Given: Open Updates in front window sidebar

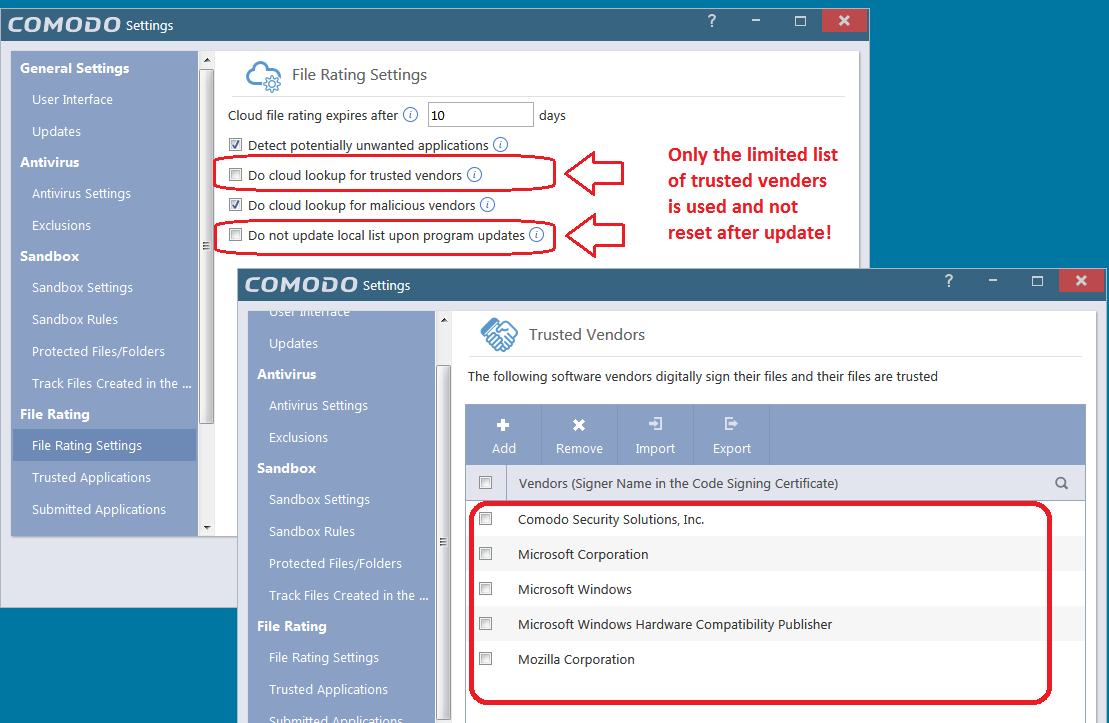Looking at the screenshot, I should click(294, 344).
